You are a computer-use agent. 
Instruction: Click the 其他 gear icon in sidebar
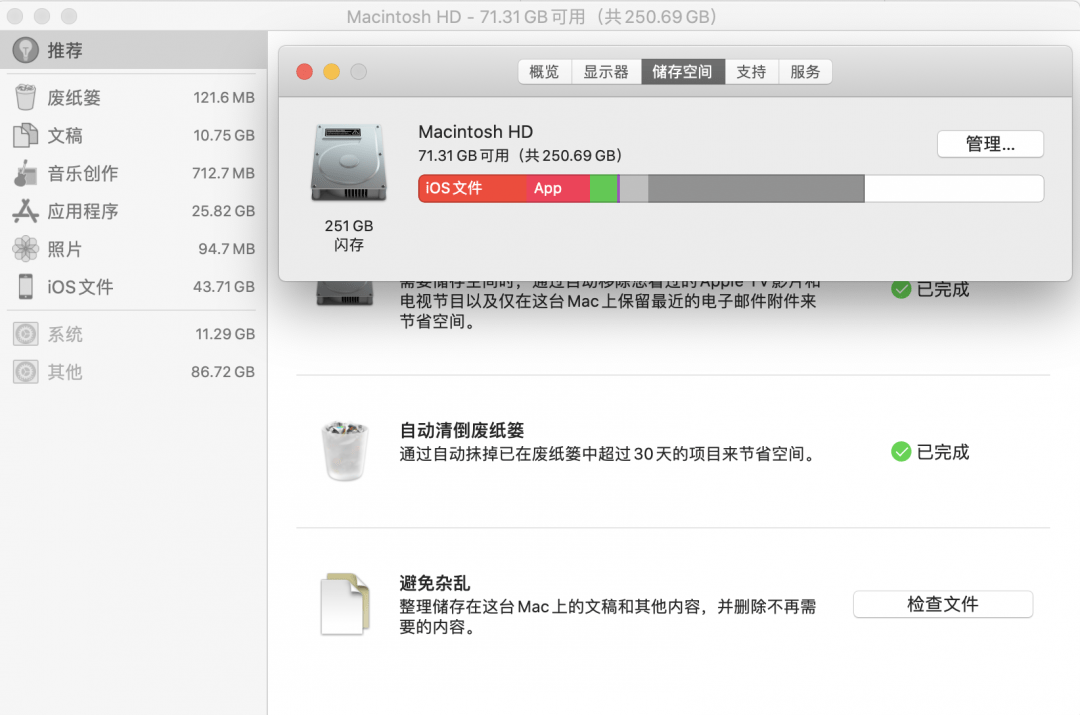pyautogui.click(x=25, y=372)
